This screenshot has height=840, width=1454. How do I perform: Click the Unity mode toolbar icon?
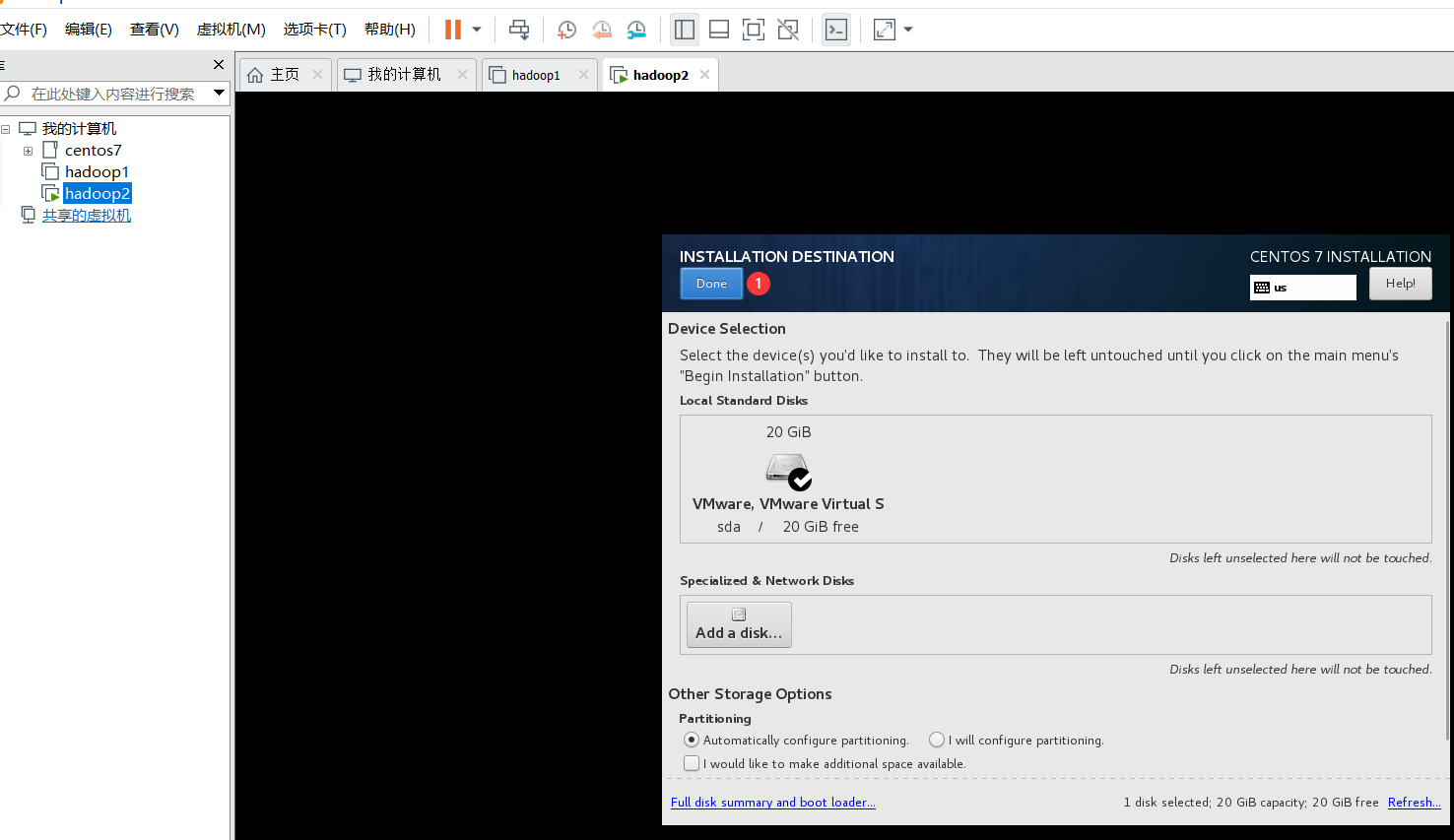coord(788,30)
